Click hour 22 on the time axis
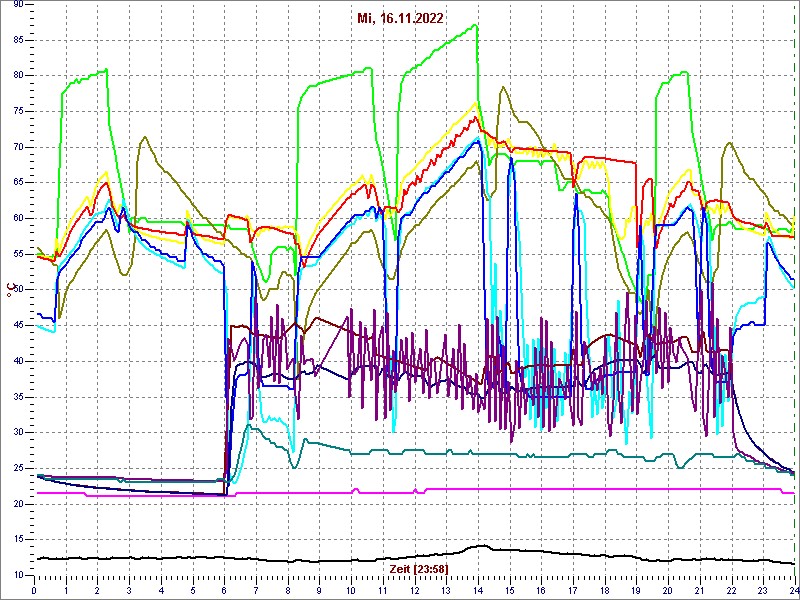The height and width of the screenshot is (600, 800). 731,591
